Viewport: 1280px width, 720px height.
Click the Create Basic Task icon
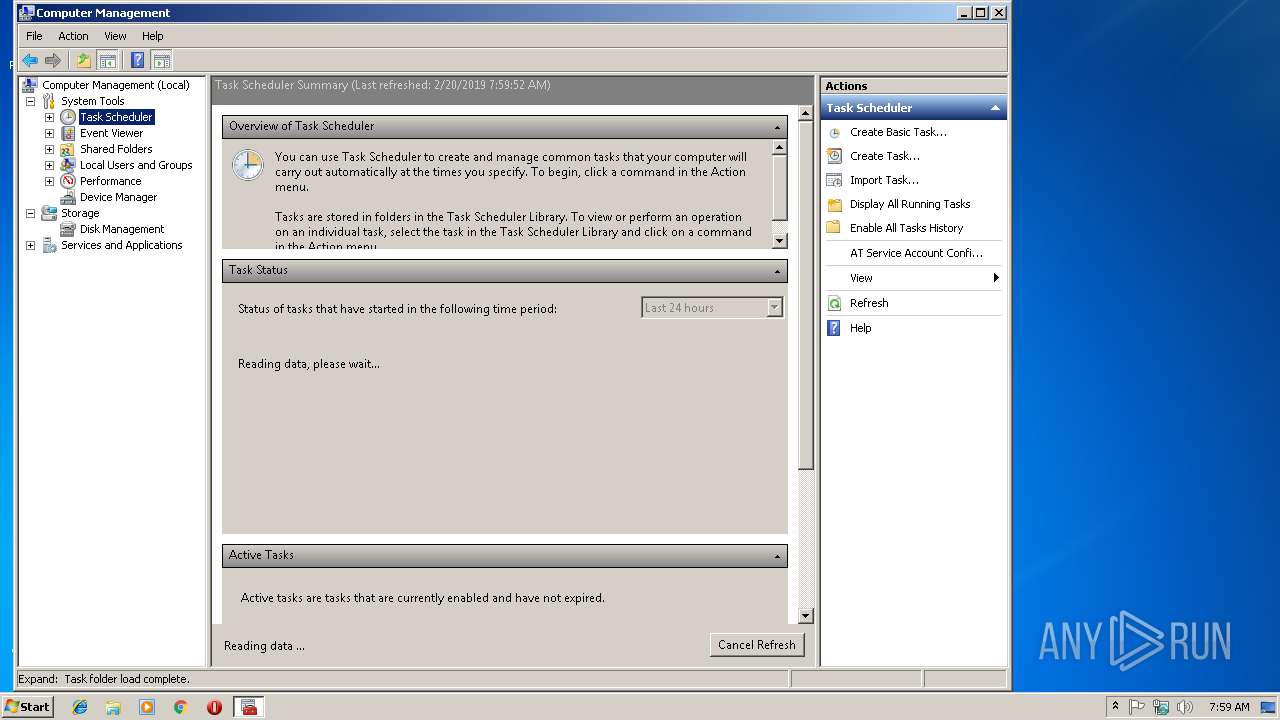834,132
